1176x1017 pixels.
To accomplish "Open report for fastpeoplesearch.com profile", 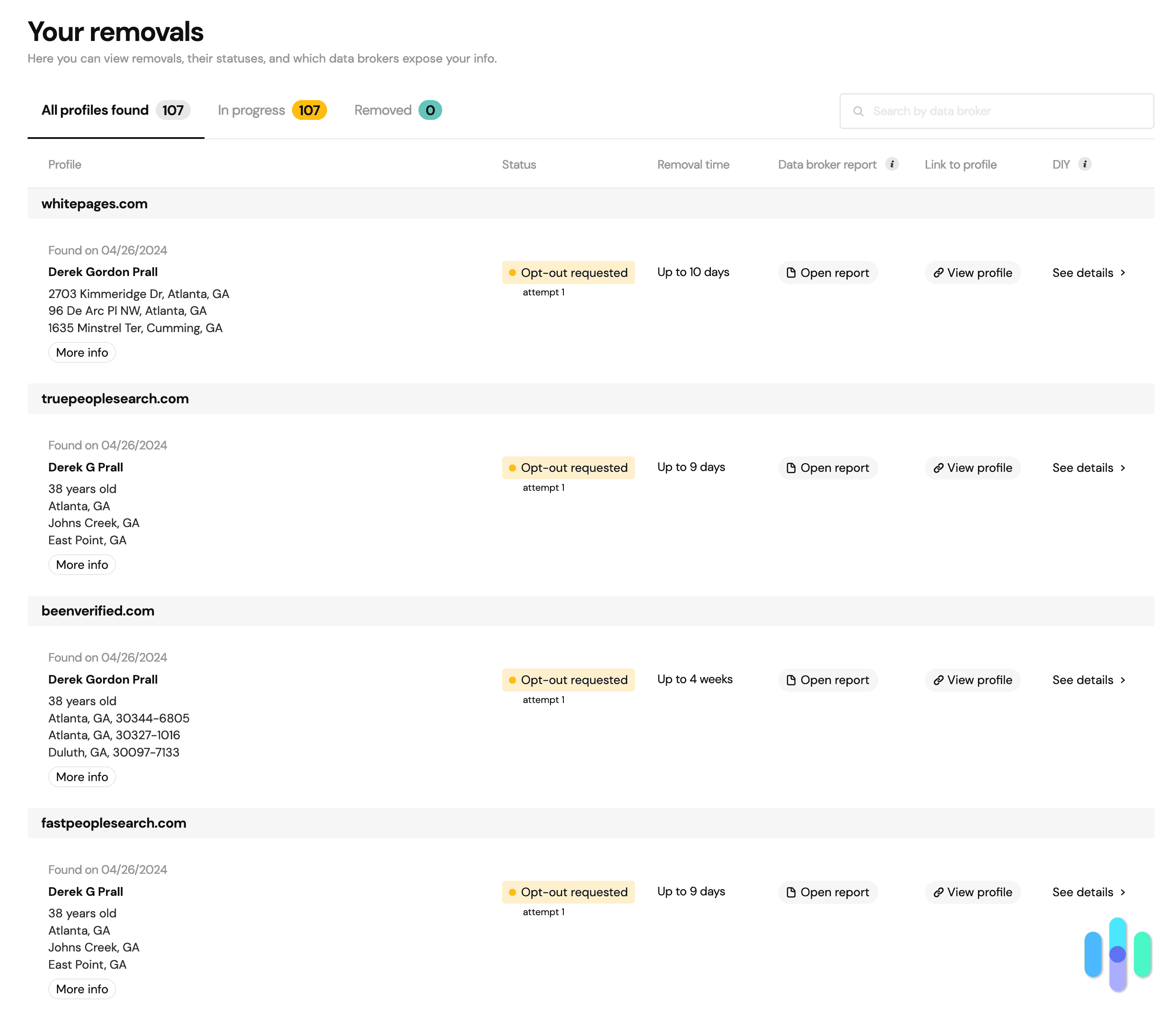I will click(828, 893).
